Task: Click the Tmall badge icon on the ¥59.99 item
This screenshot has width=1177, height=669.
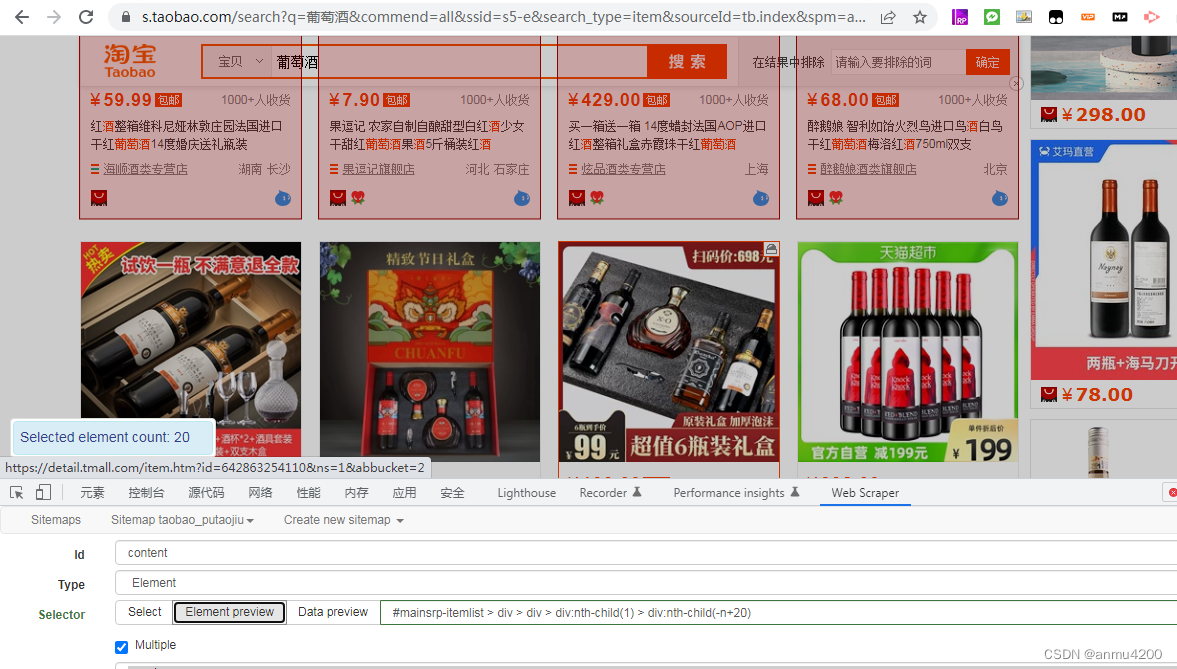Action: tap(98, 197)
